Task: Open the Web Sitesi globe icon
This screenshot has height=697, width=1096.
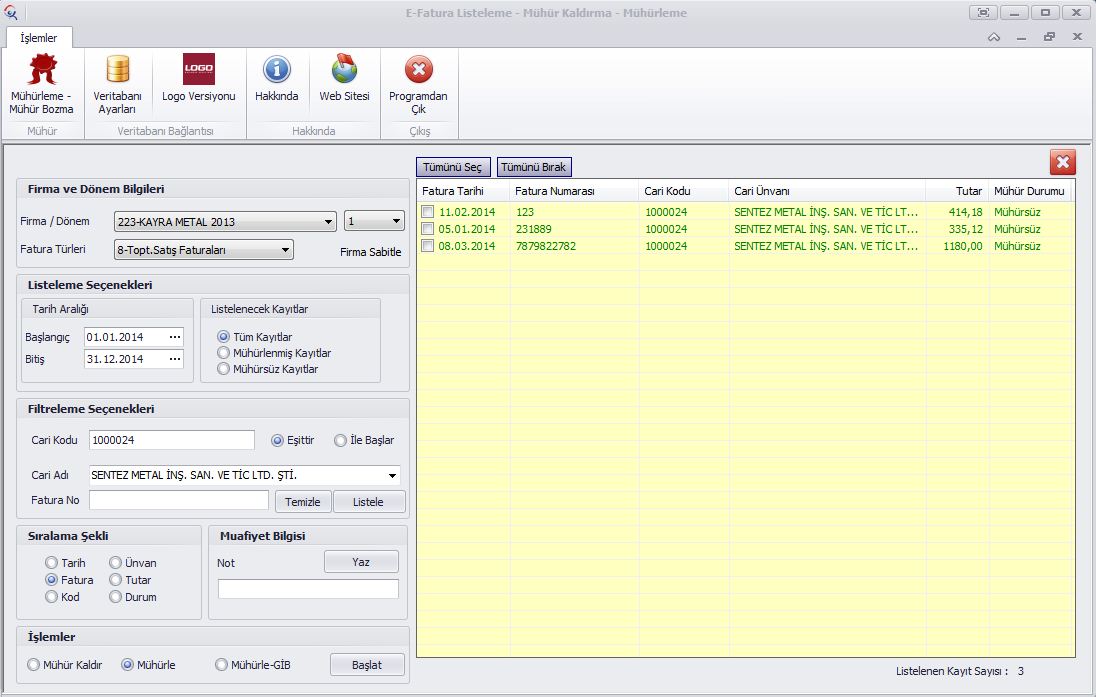Action: pyautogui.click(x=344, y=70)
